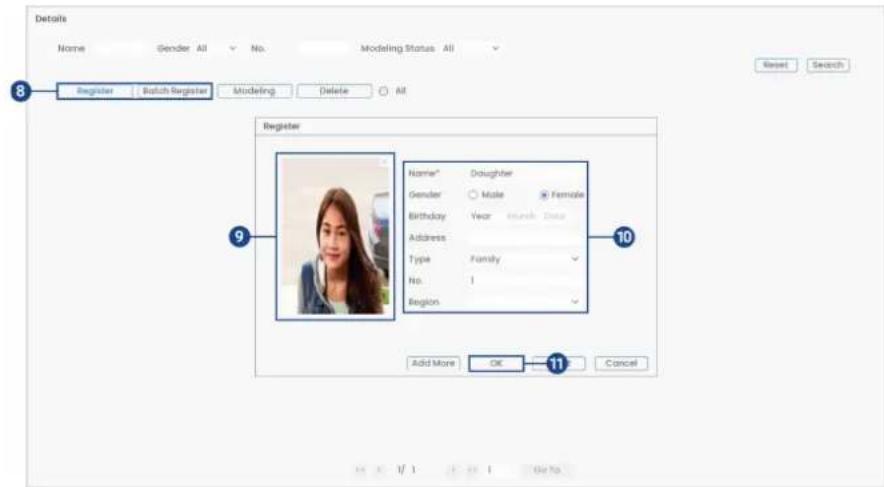Open the Type dropdown showing Family
The width and height of the screenshot is (884, 487).
[x=524, y=259]
